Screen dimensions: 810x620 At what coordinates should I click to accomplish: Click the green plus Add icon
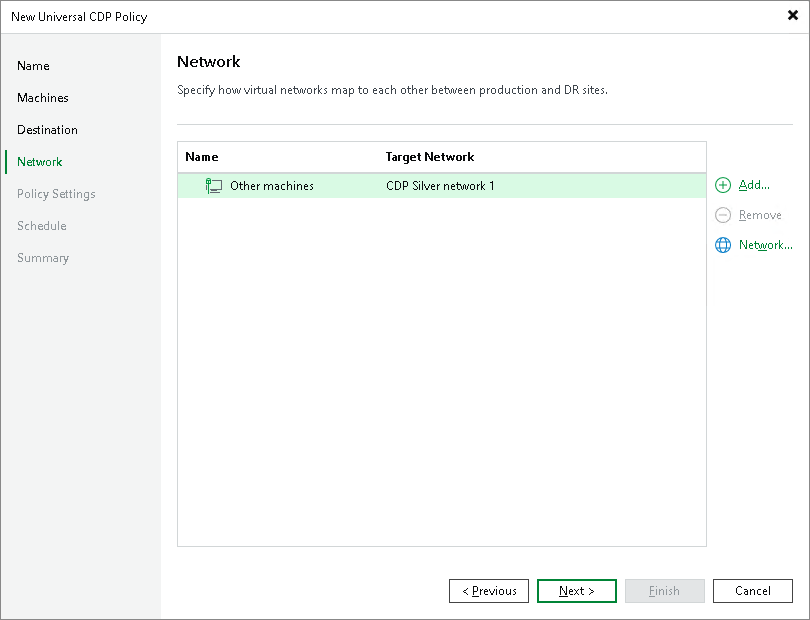722,185
